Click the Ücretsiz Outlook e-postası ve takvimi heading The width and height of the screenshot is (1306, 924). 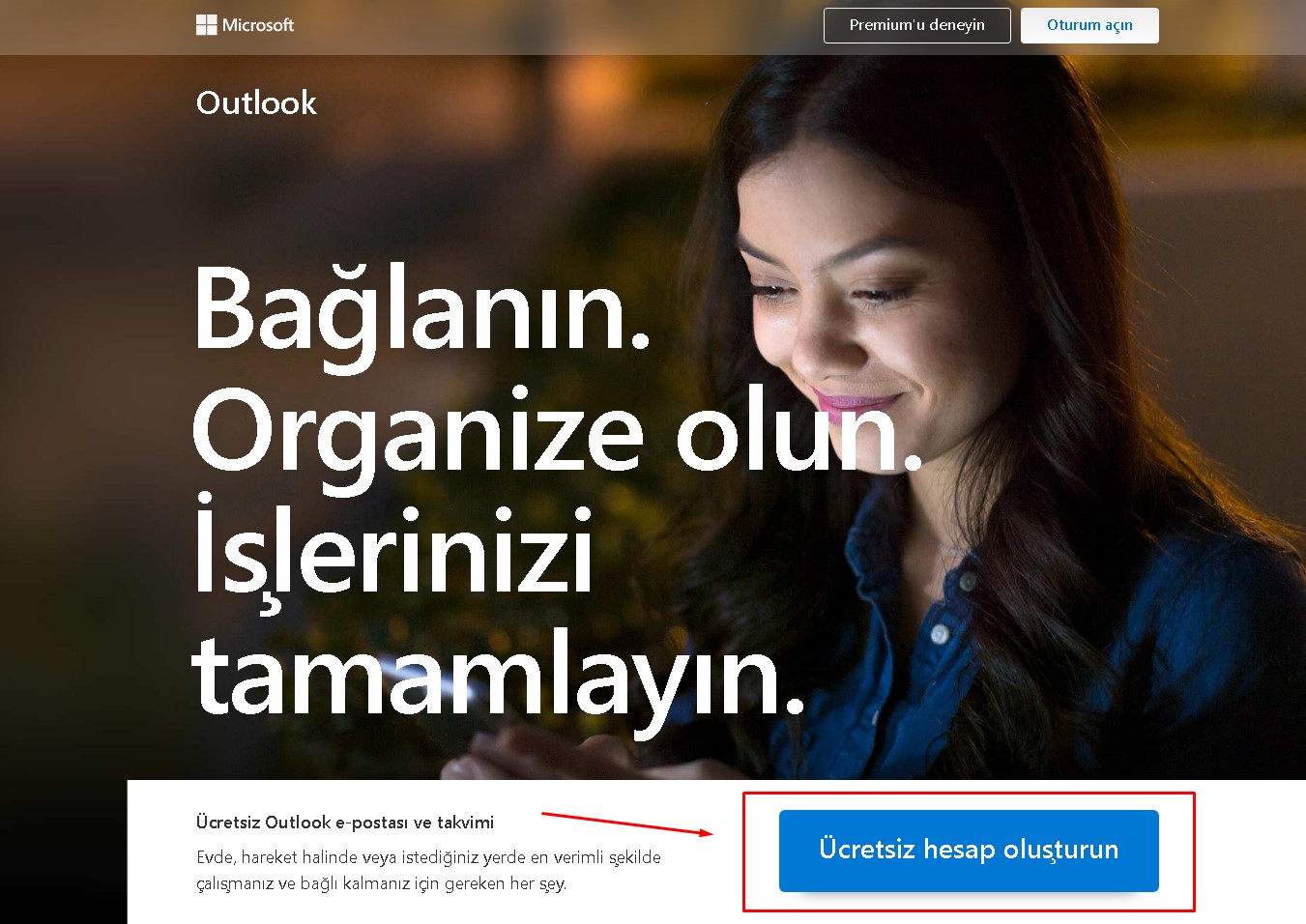point(343,821)
